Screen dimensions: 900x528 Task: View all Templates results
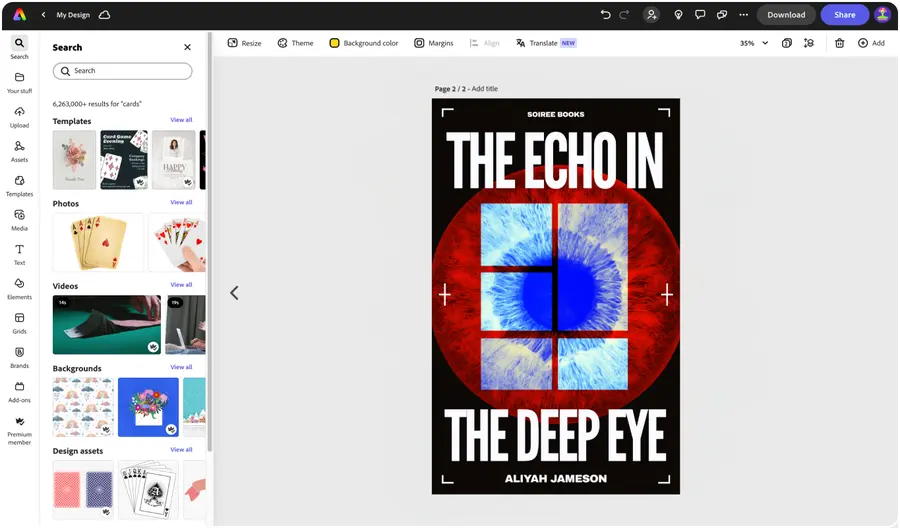[x=181, y=120]
